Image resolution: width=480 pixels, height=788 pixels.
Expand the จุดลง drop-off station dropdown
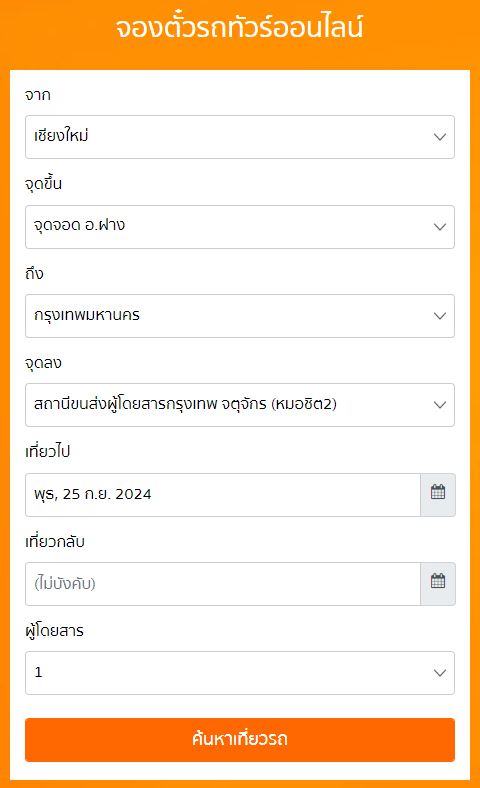coord(240,405)
